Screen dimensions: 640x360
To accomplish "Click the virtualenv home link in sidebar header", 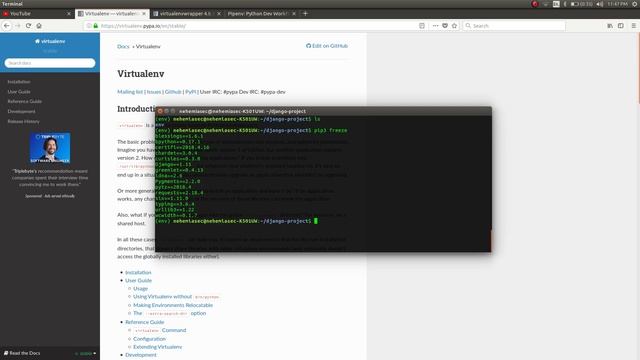I will tap(50, 41).
